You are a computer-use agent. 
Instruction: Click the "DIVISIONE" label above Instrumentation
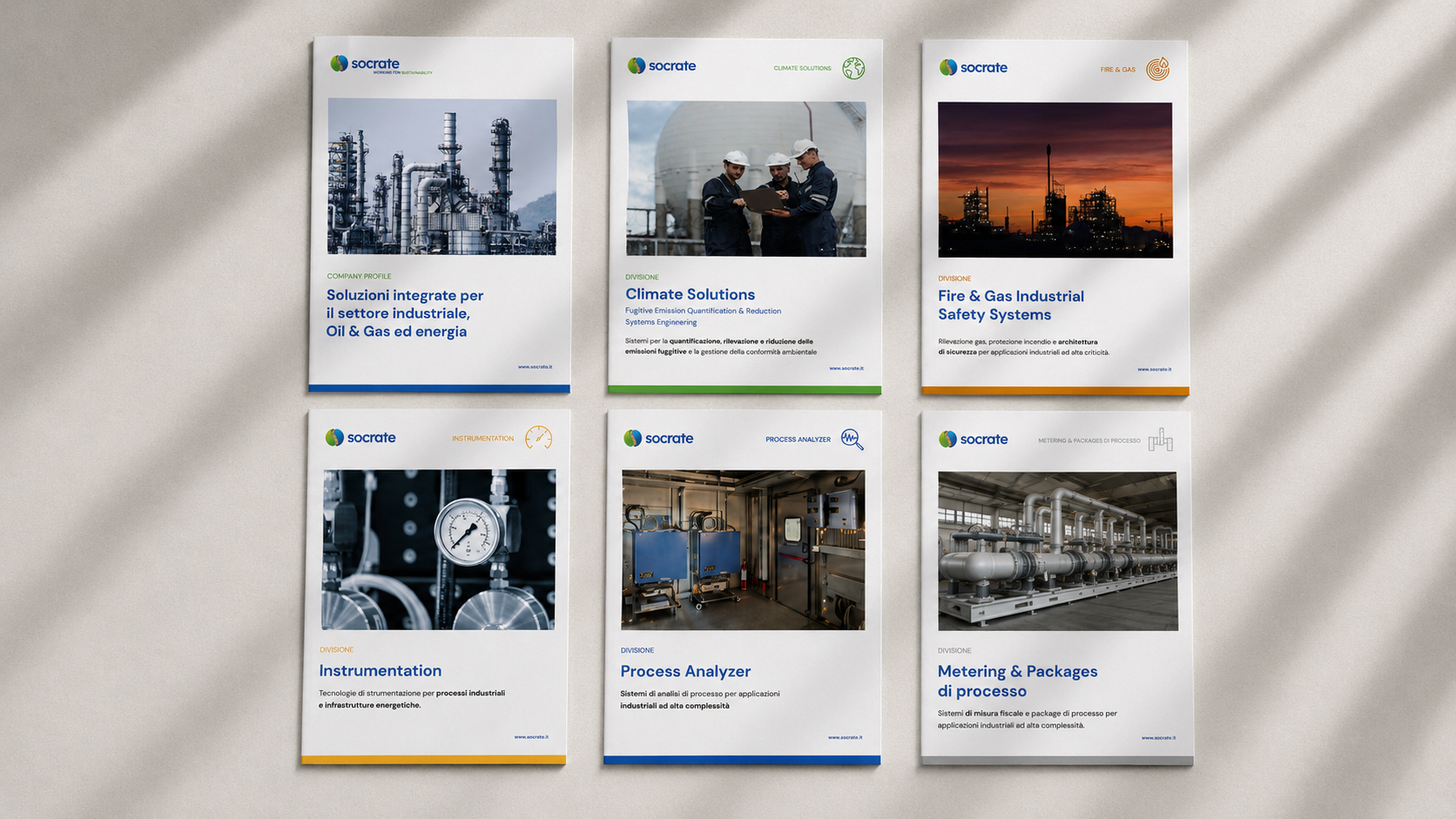pyautogui.click(x=336, y=649)
